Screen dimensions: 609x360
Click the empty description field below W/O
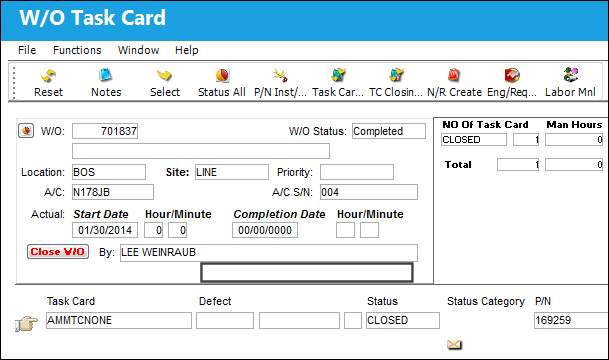point(201,151)
